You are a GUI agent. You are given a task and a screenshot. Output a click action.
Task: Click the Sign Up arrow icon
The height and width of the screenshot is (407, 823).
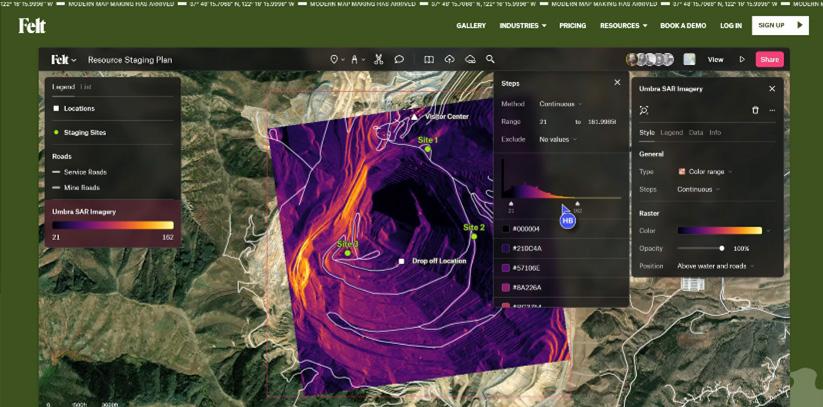[800, 25]
